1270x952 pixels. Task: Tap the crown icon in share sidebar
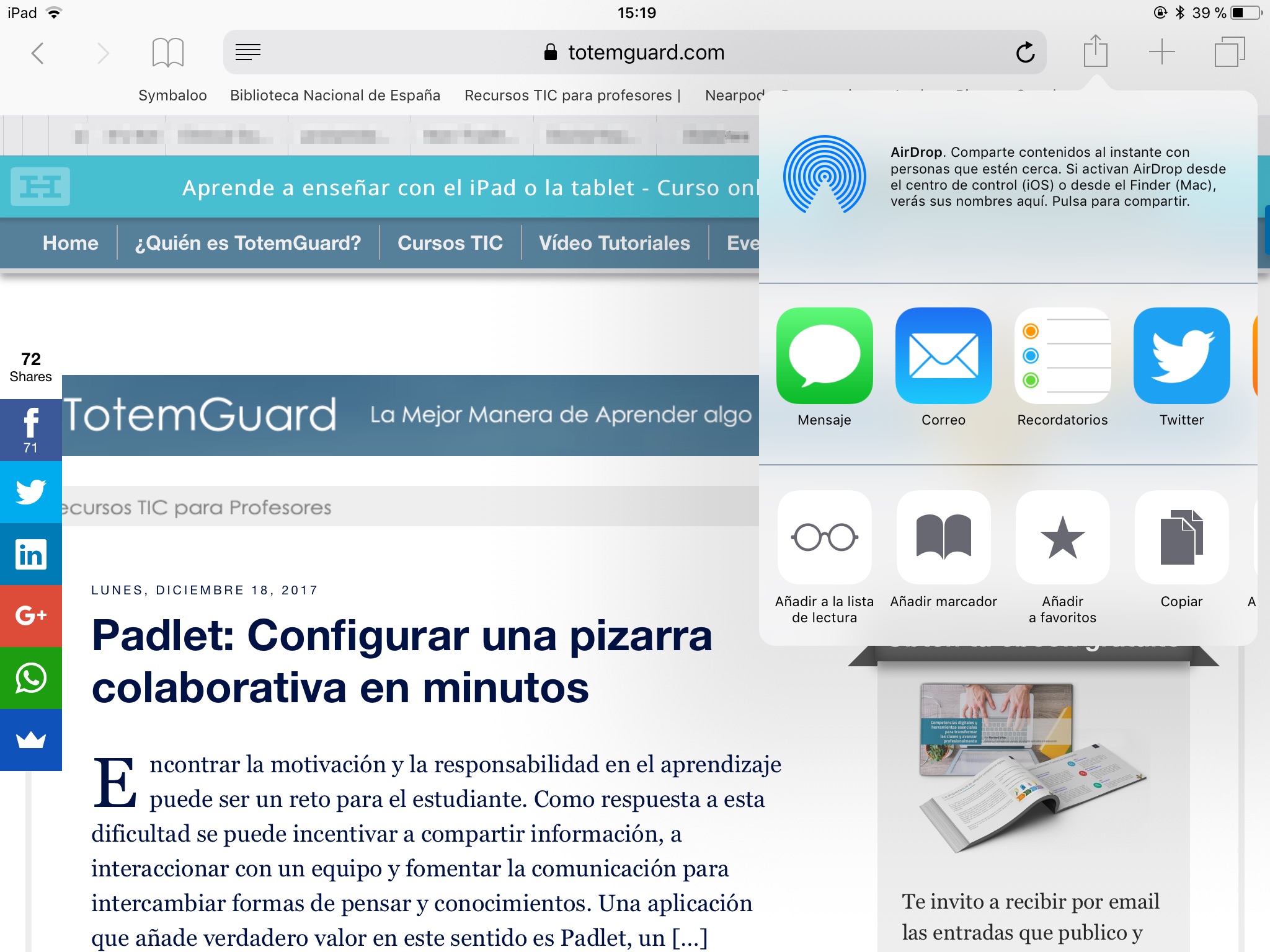coord(31,740)
